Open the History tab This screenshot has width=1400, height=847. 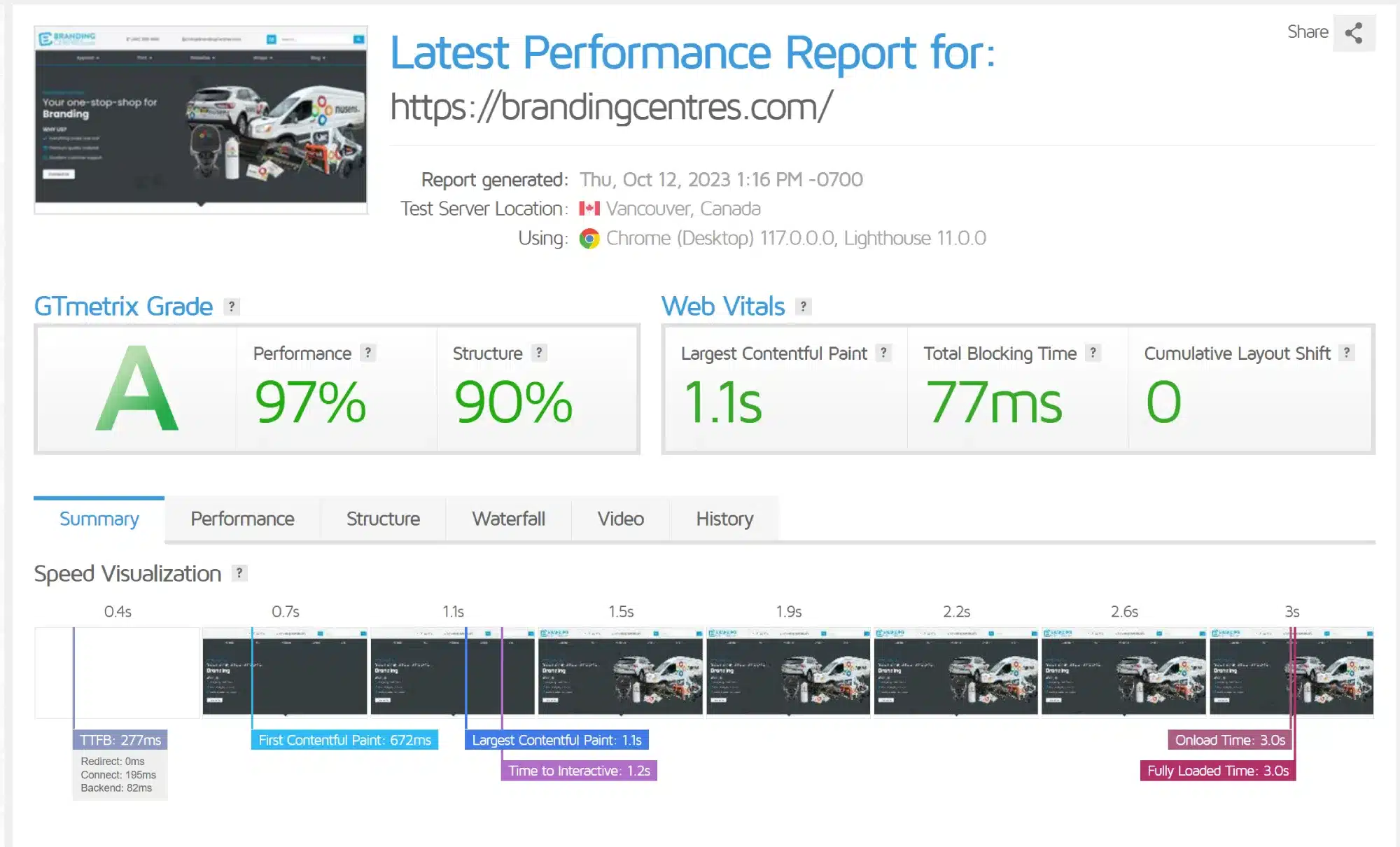(724, 519)
